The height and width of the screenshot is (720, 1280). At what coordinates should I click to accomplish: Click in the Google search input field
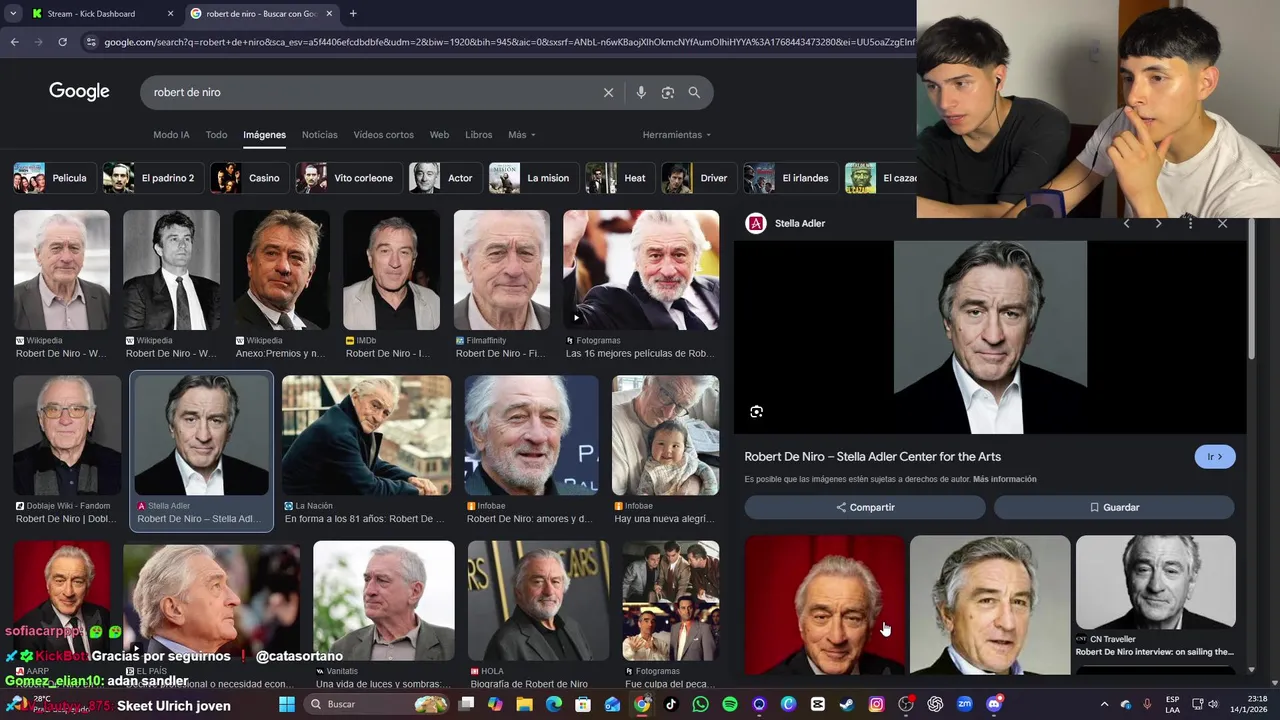(x=370, y=92)
